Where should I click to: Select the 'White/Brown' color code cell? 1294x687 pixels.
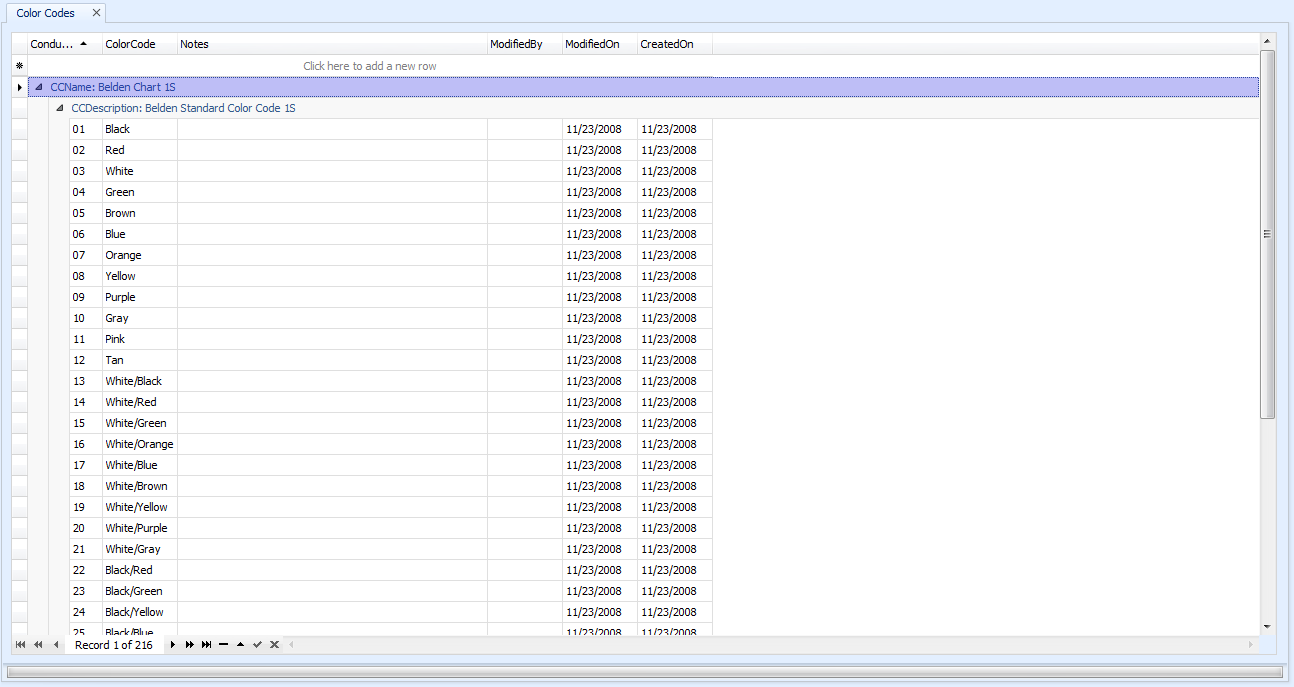(139, 486)
